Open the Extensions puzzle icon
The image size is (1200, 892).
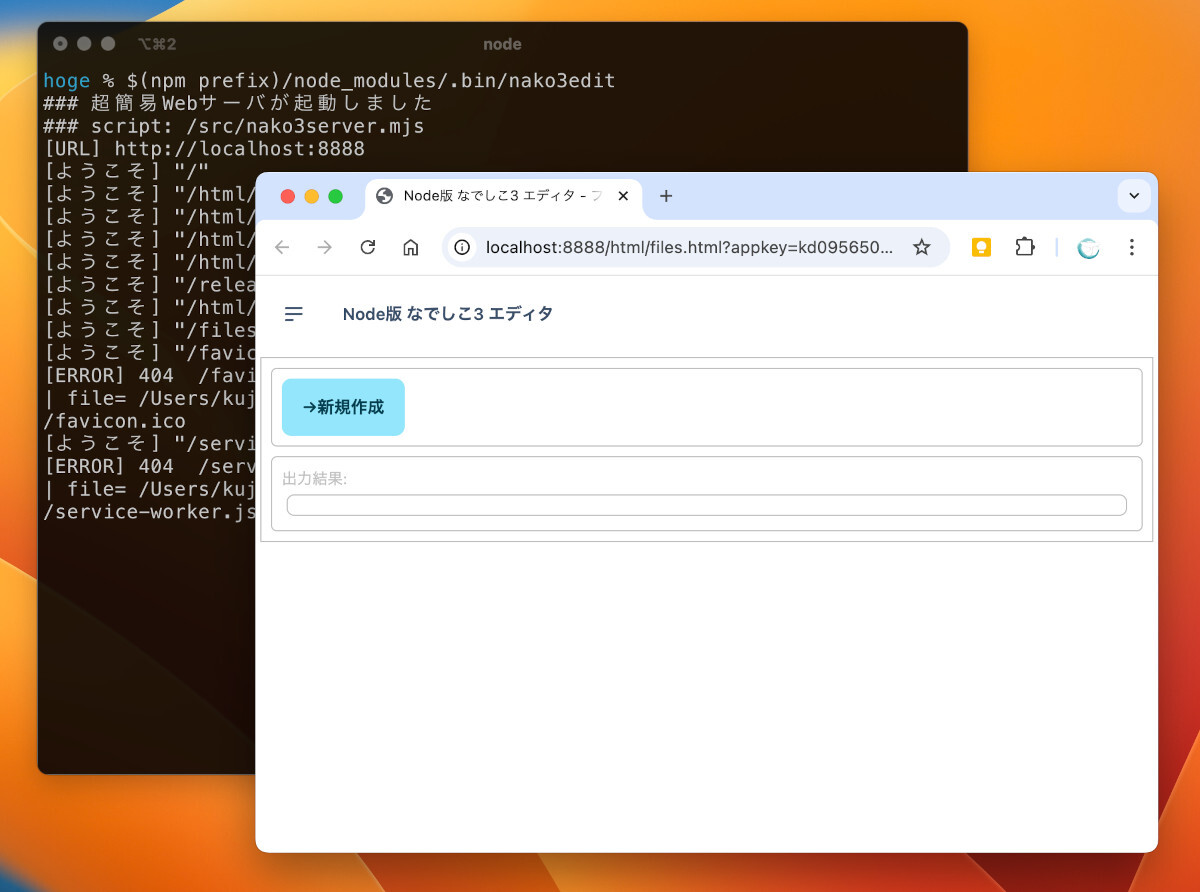click(1025, 247)
